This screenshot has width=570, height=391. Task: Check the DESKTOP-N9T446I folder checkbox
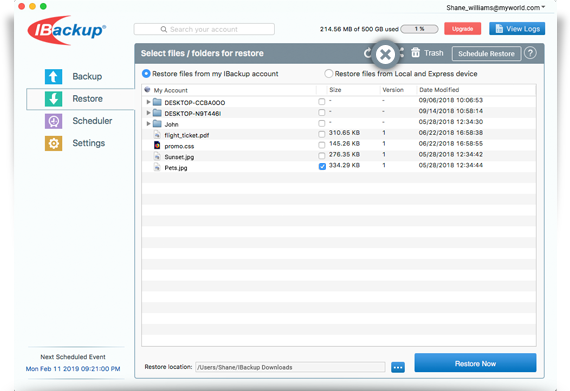coord(322,112)
